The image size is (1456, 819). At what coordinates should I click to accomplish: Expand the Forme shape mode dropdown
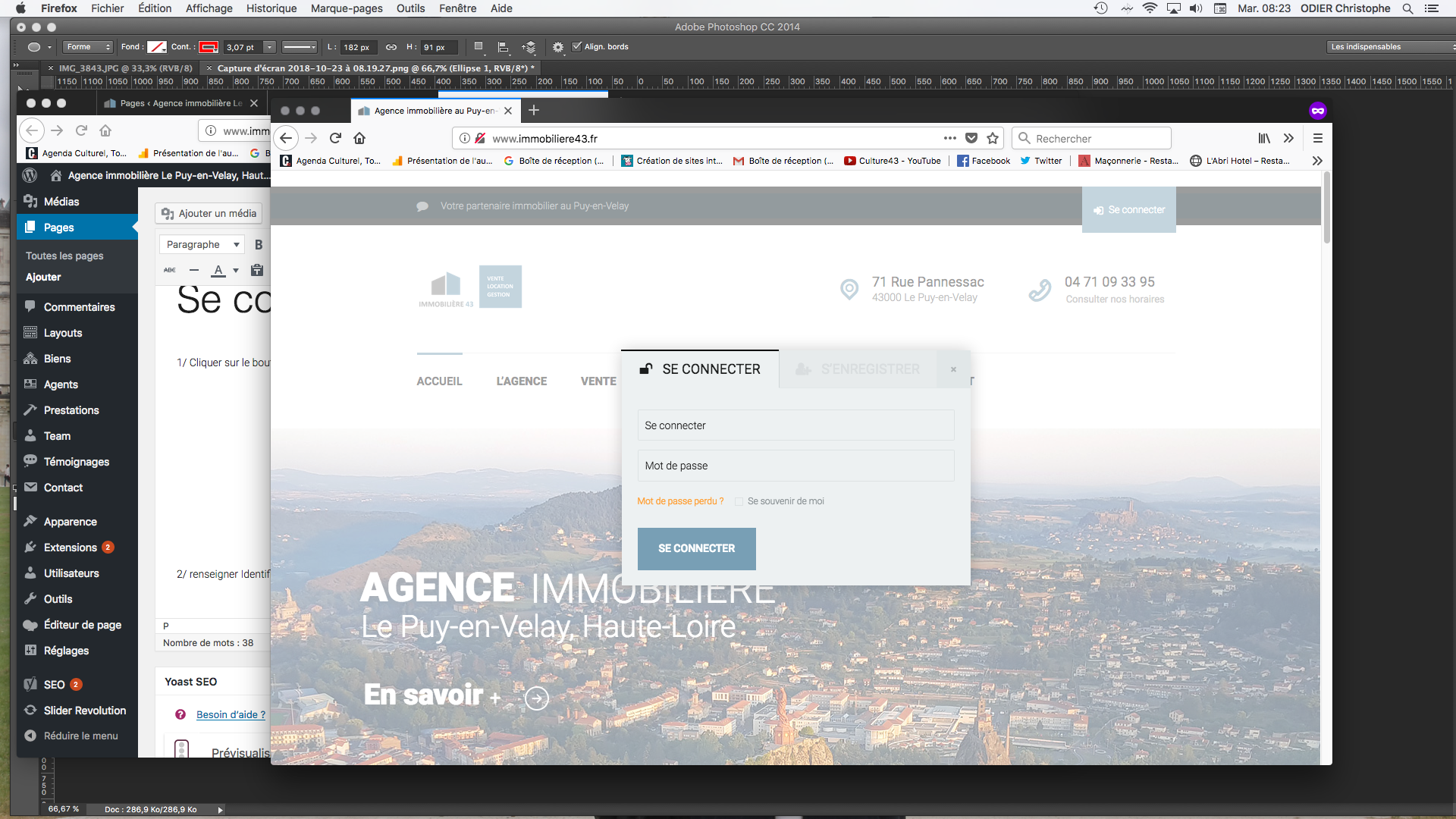[x=88, y=47]
